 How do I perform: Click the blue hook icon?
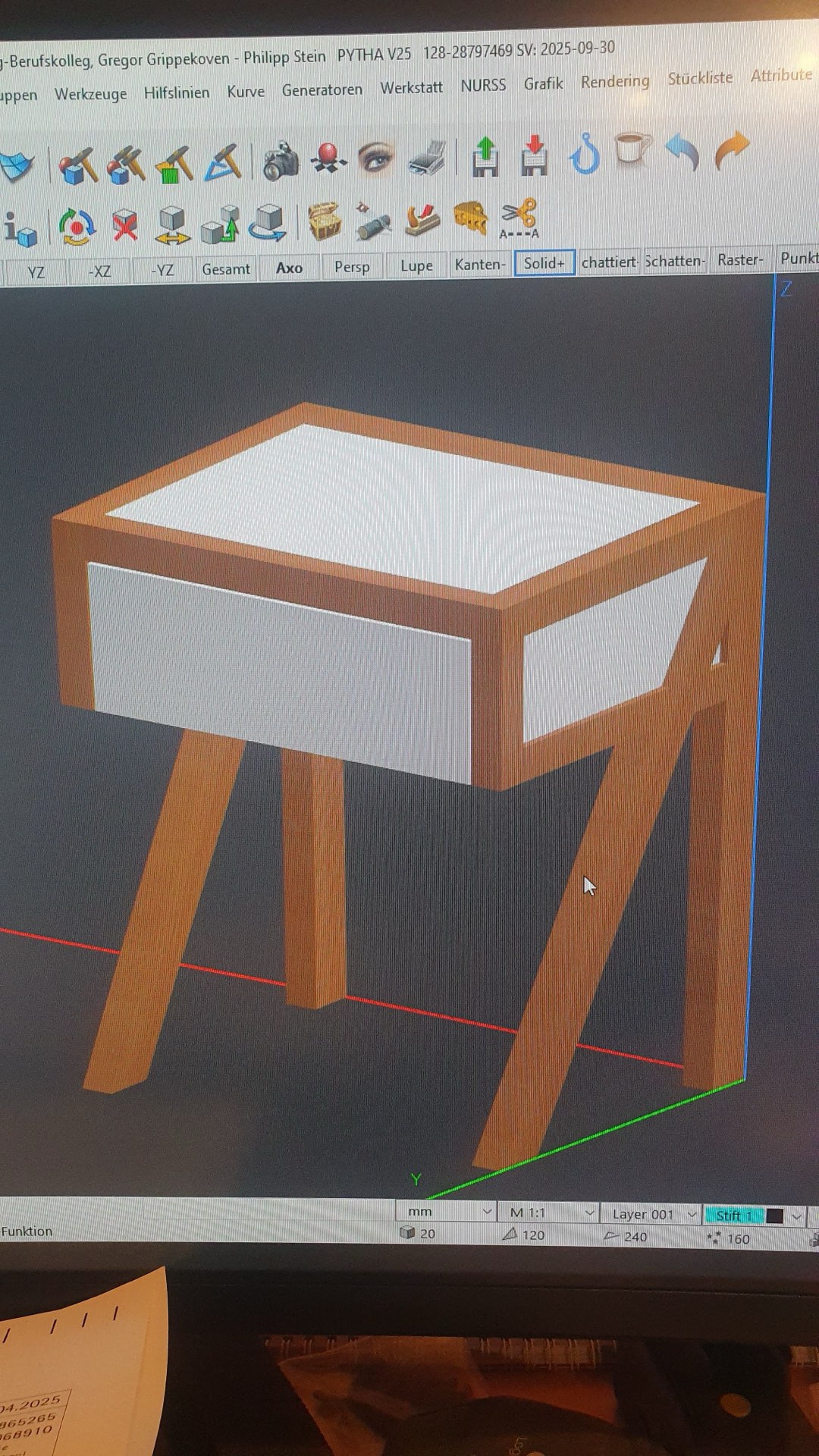tap(585, 152)
